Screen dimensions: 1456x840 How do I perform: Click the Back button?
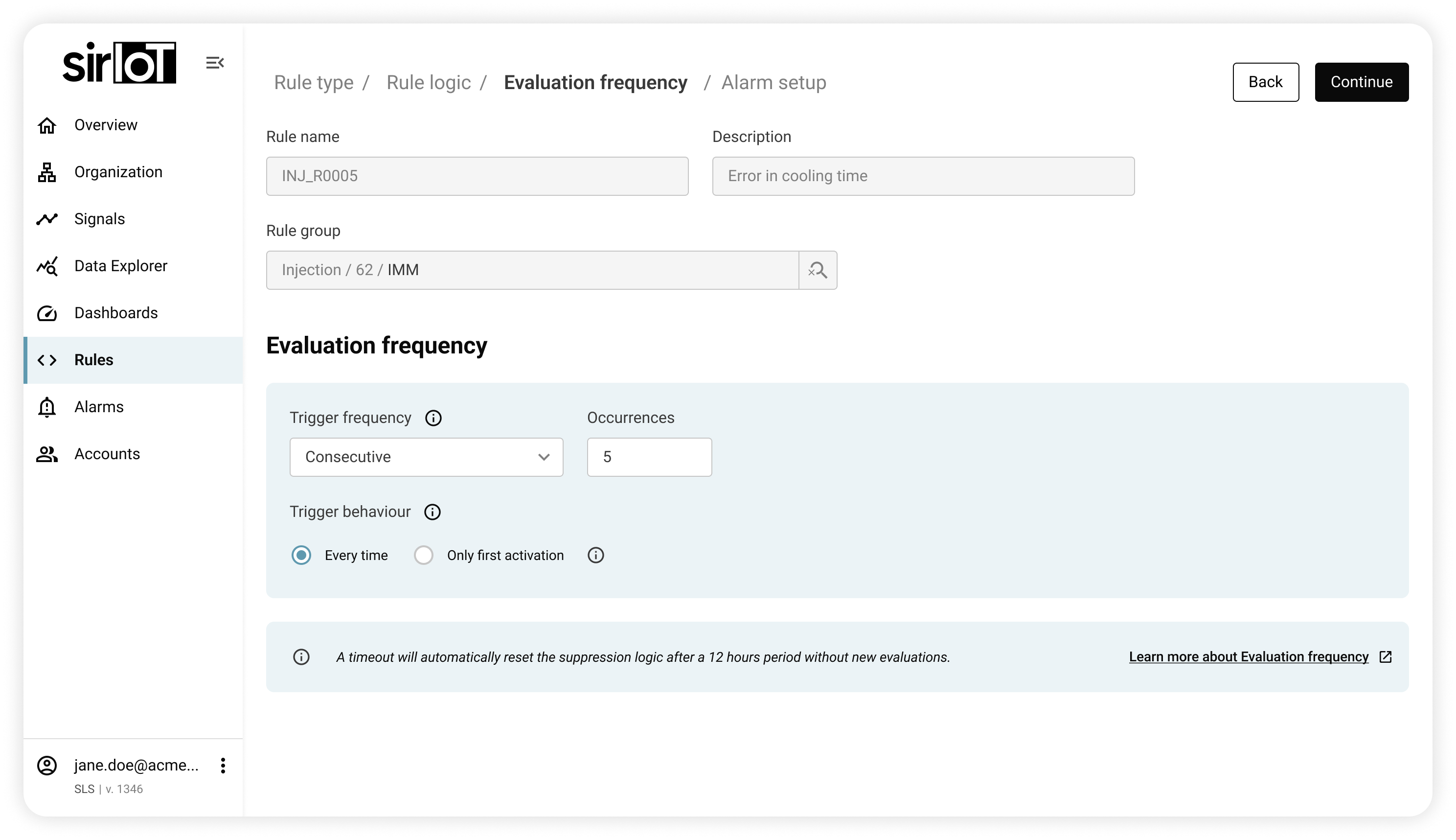pyautogui.click(x=1265, y=82)
